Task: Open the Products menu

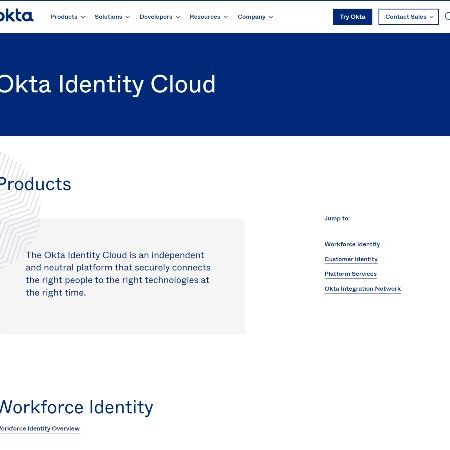Action: coord(64,17)
